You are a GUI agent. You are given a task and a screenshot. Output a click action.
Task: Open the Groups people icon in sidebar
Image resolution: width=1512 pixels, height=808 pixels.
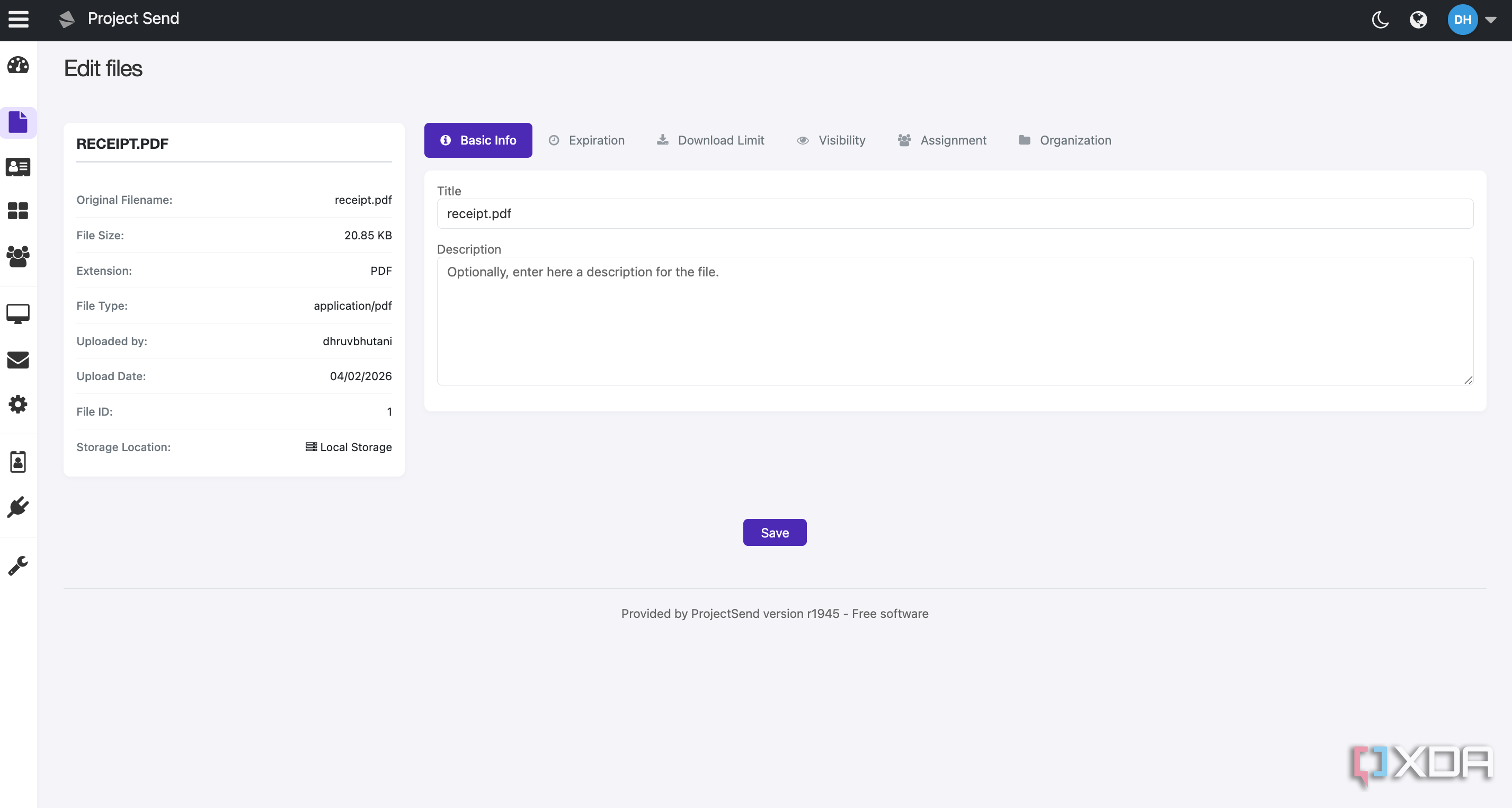18,256
